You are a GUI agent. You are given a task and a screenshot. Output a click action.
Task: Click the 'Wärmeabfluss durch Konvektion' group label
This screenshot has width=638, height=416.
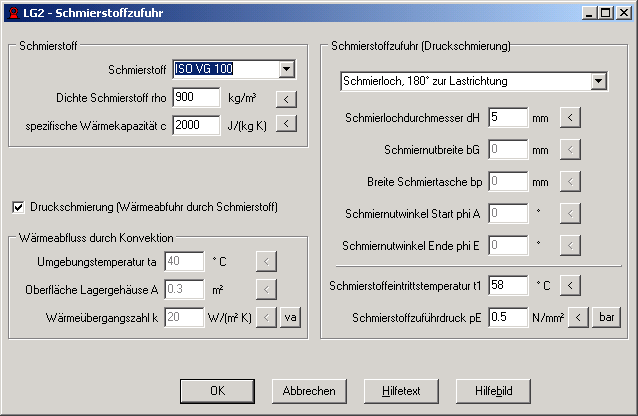pyautogui.click(x=96, y=238)
